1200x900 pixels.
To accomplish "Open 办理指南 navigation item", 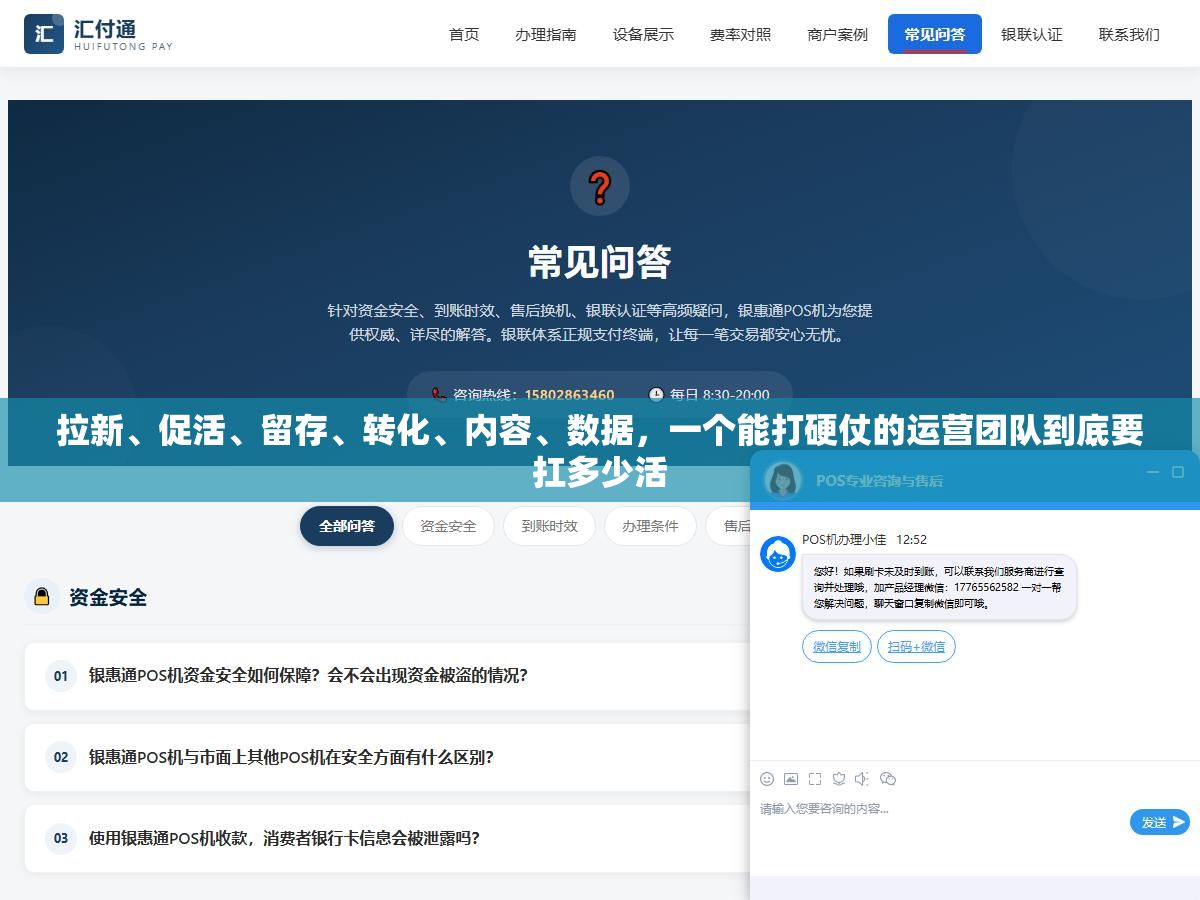I will 546,34.
